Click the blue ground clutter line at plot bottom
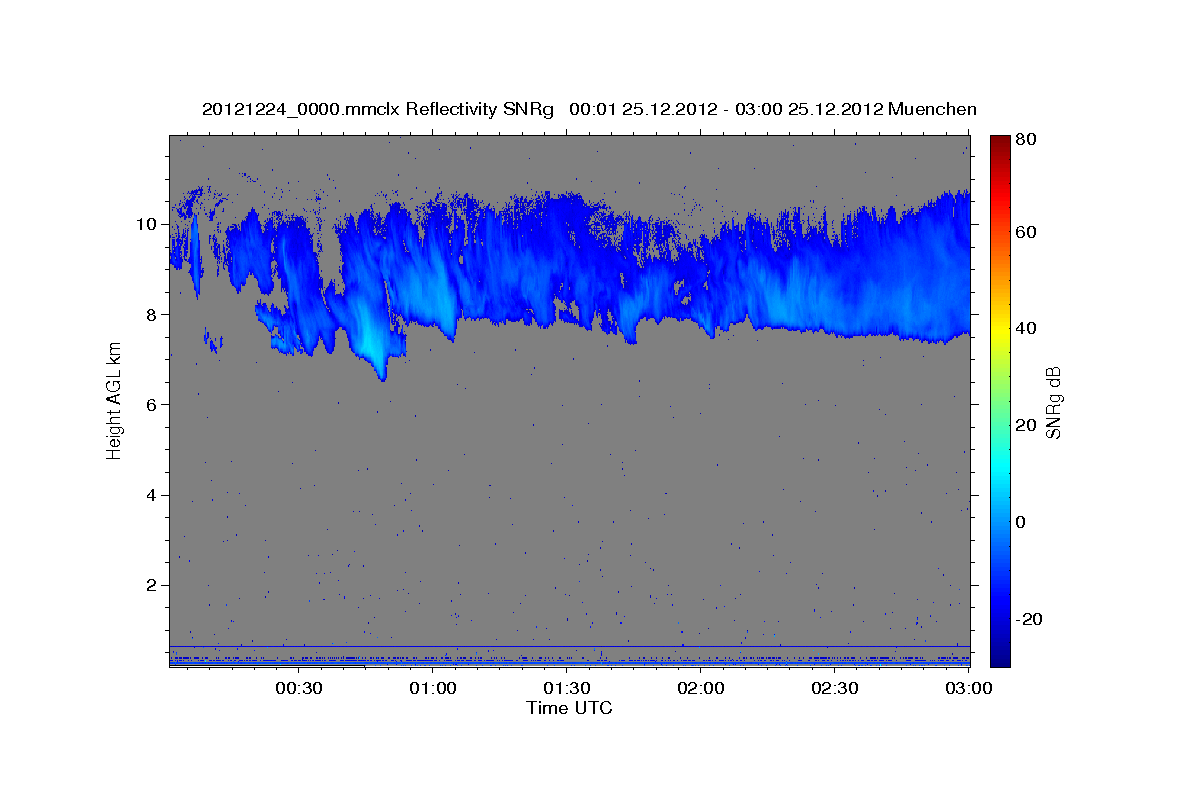Screen dimensions: 1200x800 tap(569, 646)
